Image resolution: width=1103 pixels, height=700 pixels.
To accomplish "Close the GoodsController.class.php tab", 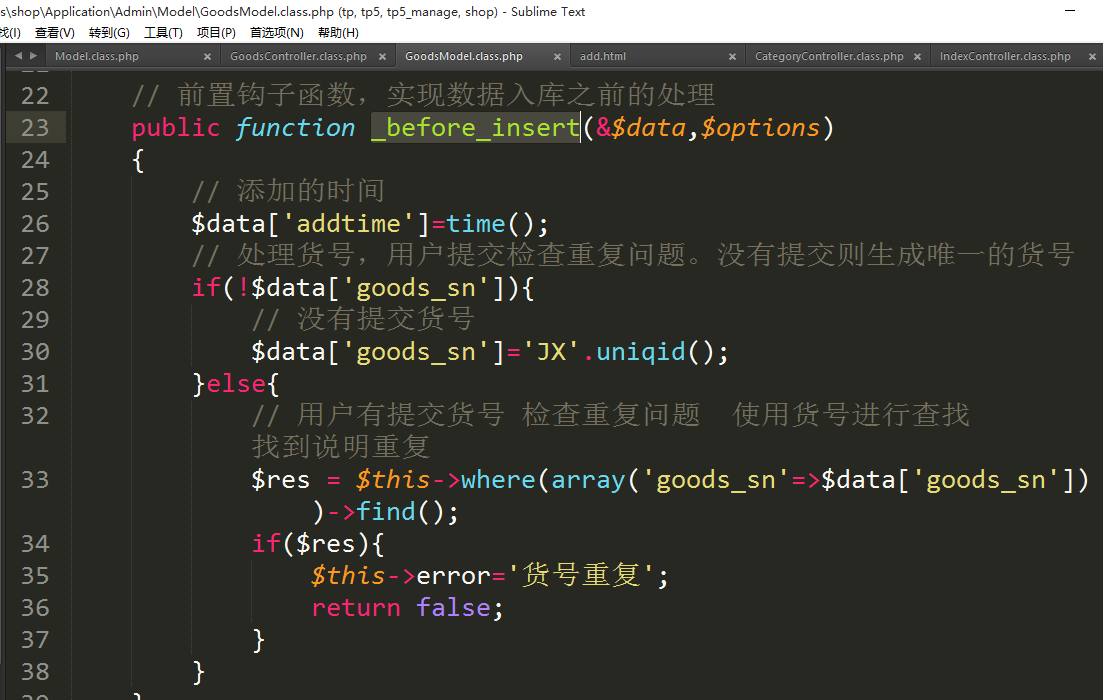I will [382, 57].
